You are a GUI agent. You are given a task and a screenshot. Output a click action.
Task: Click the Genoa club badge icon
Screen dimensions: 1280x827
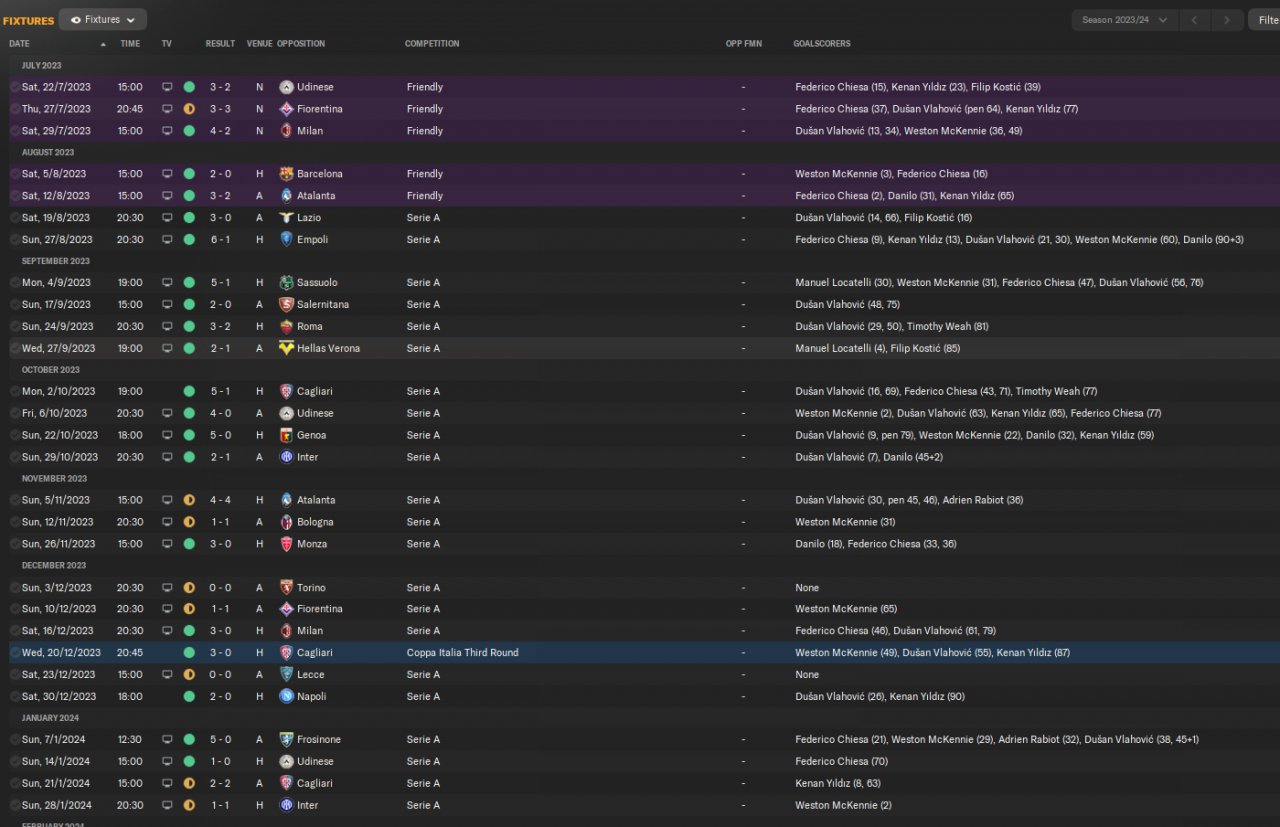pyautogui.click(x=286, y=435)
